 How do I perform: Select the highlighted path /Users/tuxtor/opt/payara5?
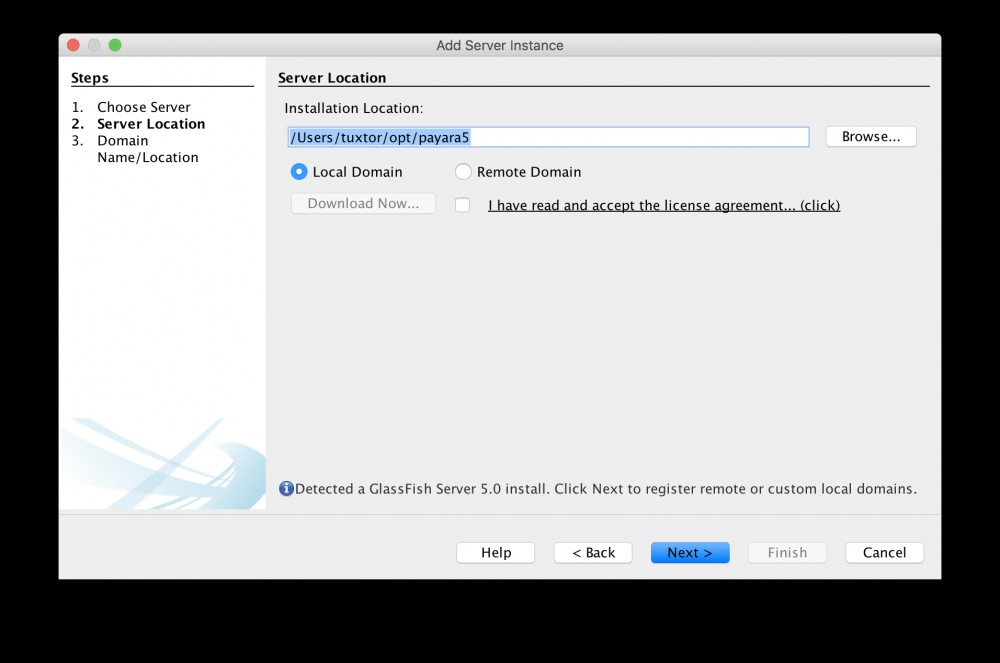[380, 137]
